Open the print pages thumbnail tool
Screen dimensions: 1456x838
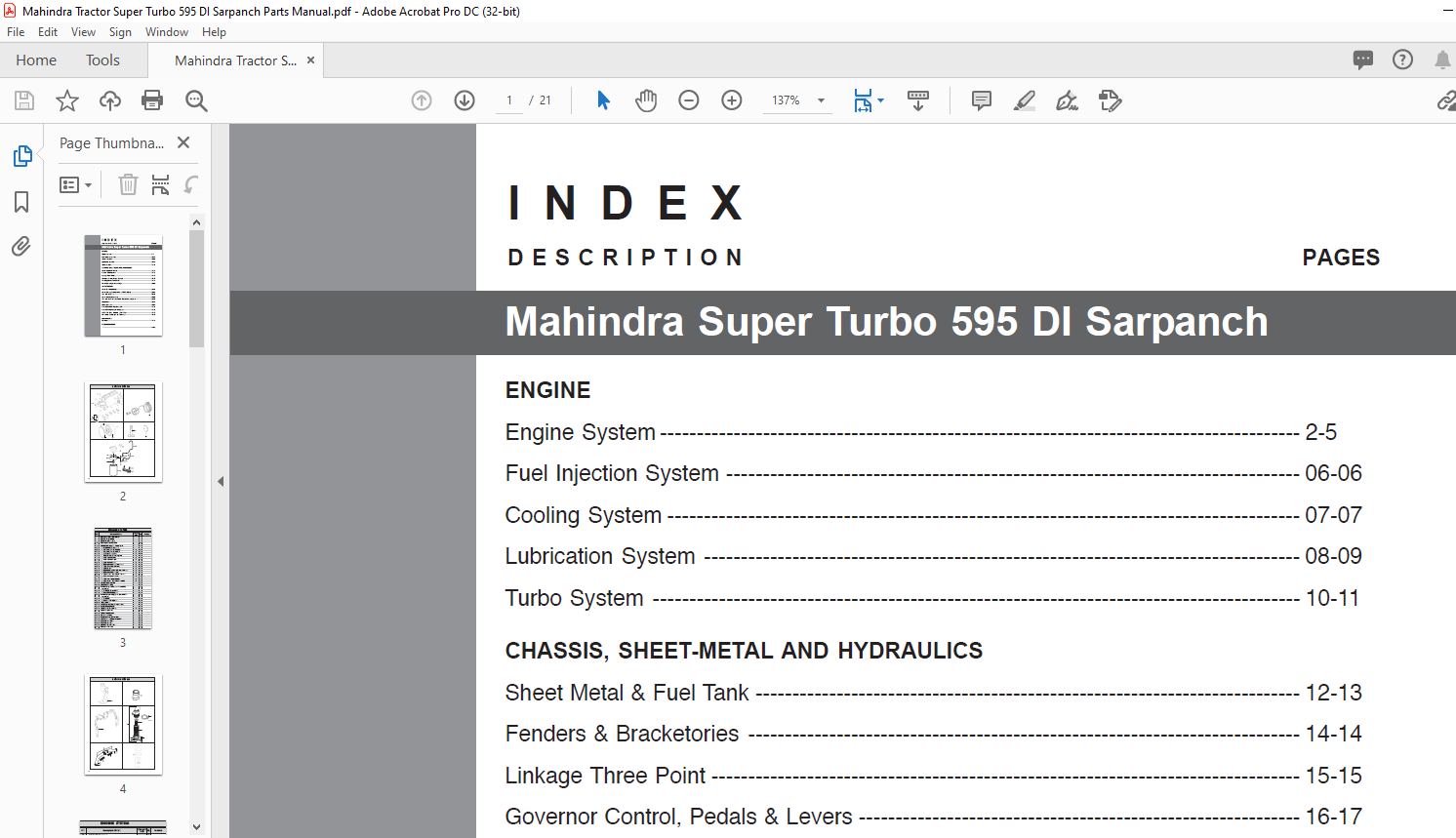point(161,184)
